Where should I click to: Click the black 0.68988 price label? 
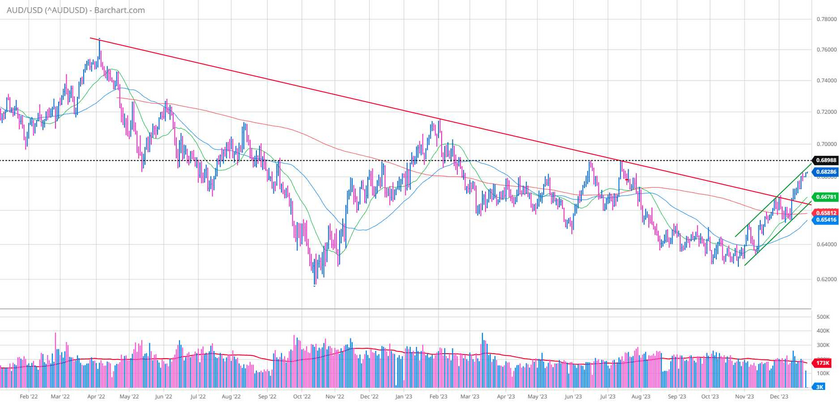[x=824, y=160]
